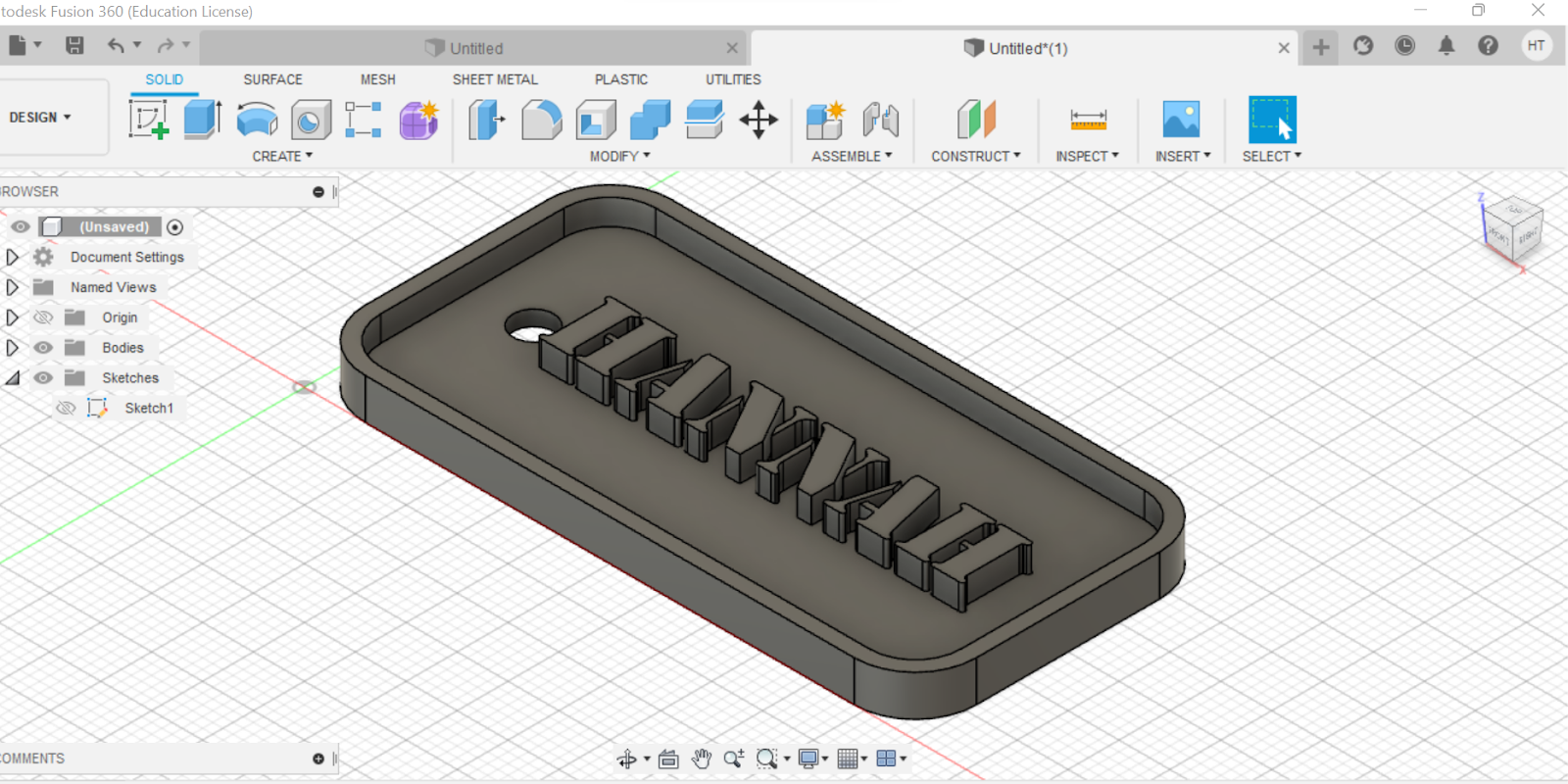Switch to the SURFACE tab
Image resolution: width=1568 pixels, height=784 pixels.
coord(272,79)
